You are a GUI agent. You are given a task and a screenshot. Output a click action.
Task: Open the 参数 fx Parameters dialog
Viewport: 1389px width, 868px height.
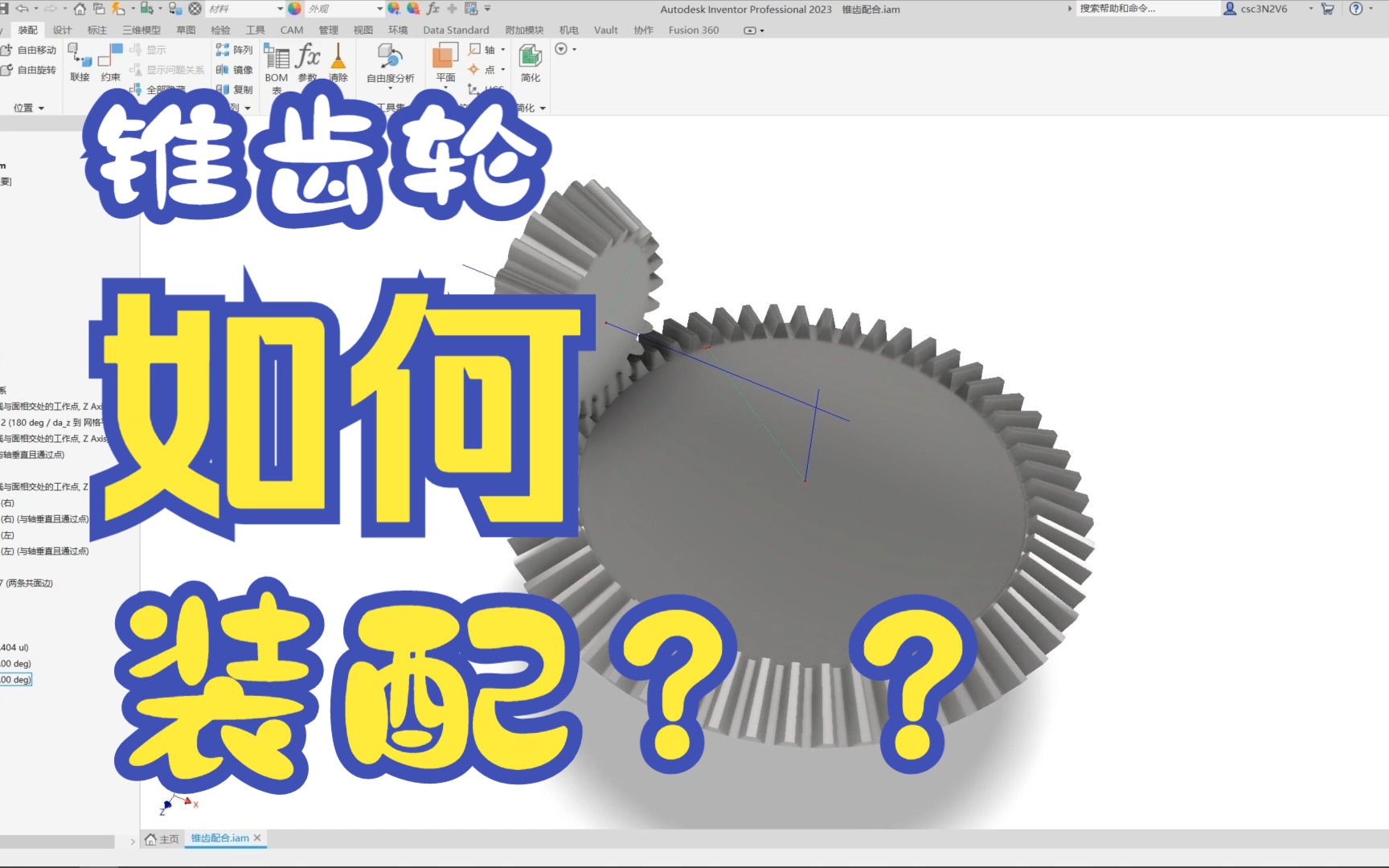pos(308,64)
